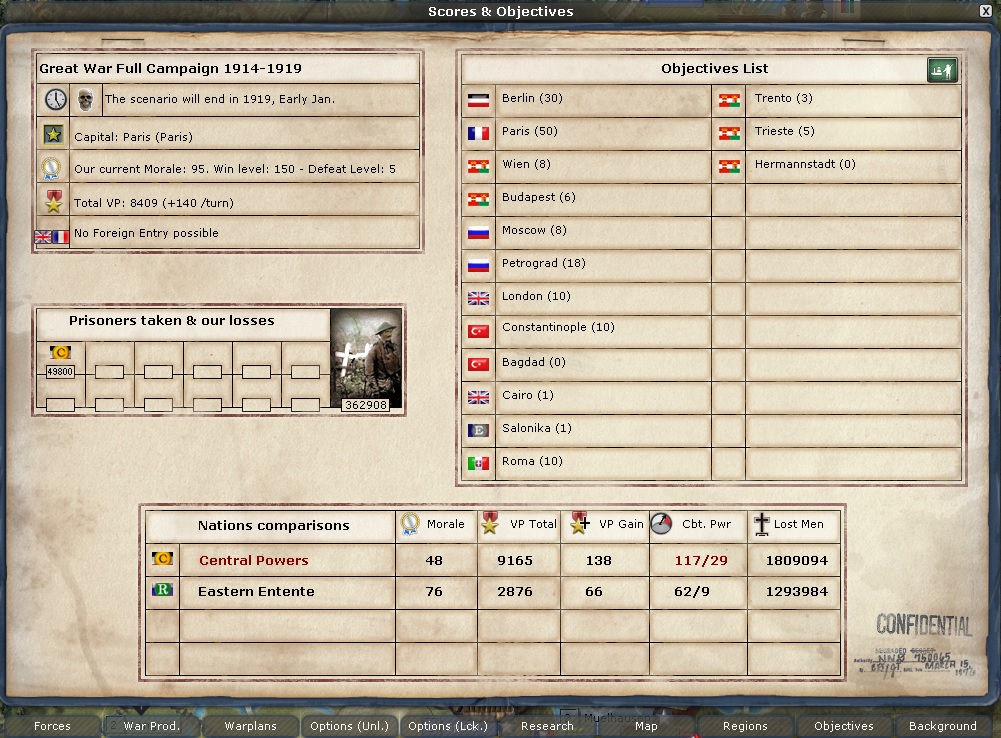Select Berlin objective in the list
The width and height of the screenshot is (1001, 738).
point(532,99)
